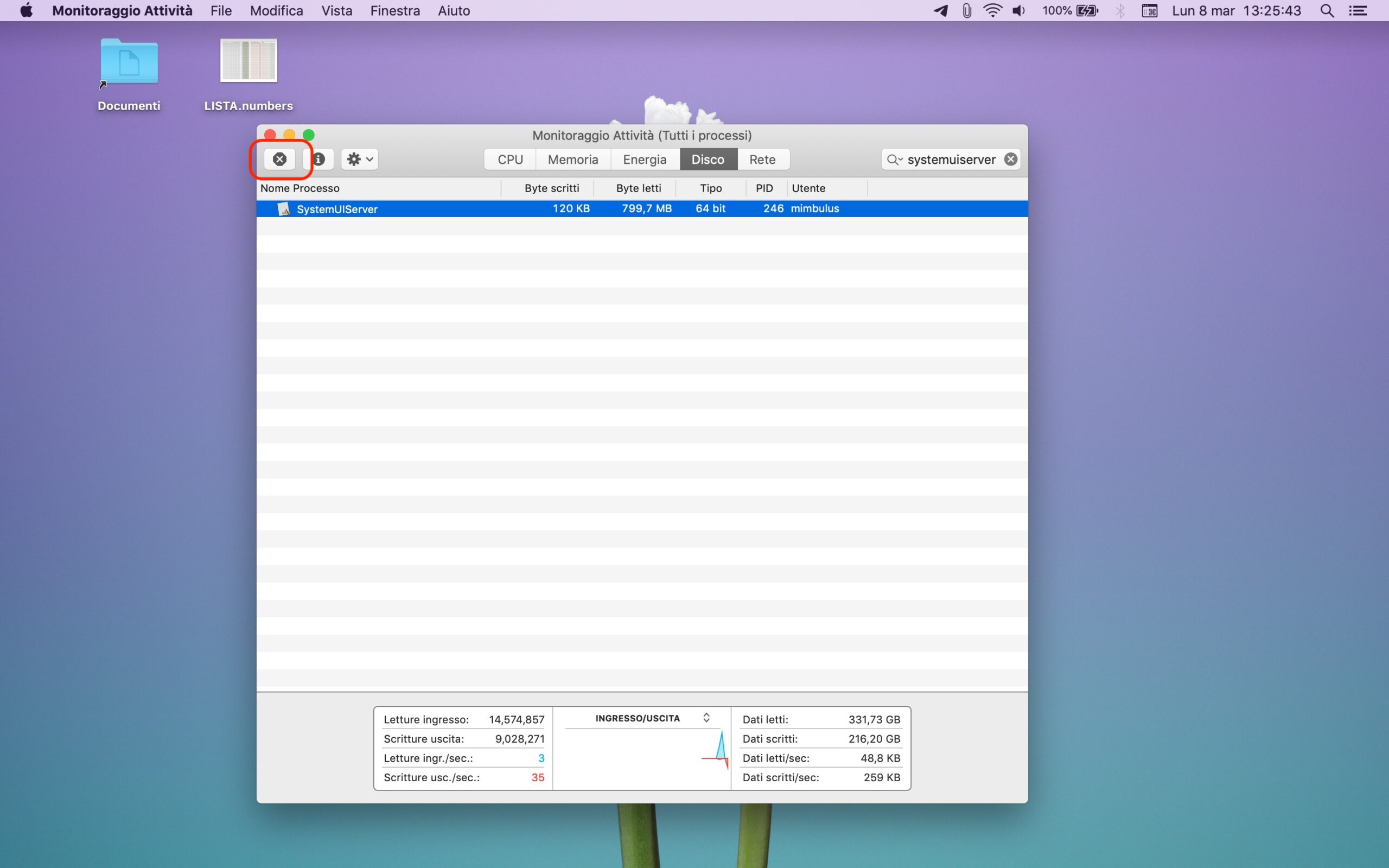Image resolution: width=1389 pixels, height=868 pixels.
Task: Open the Finestra menu
Action: coord(394,10)
